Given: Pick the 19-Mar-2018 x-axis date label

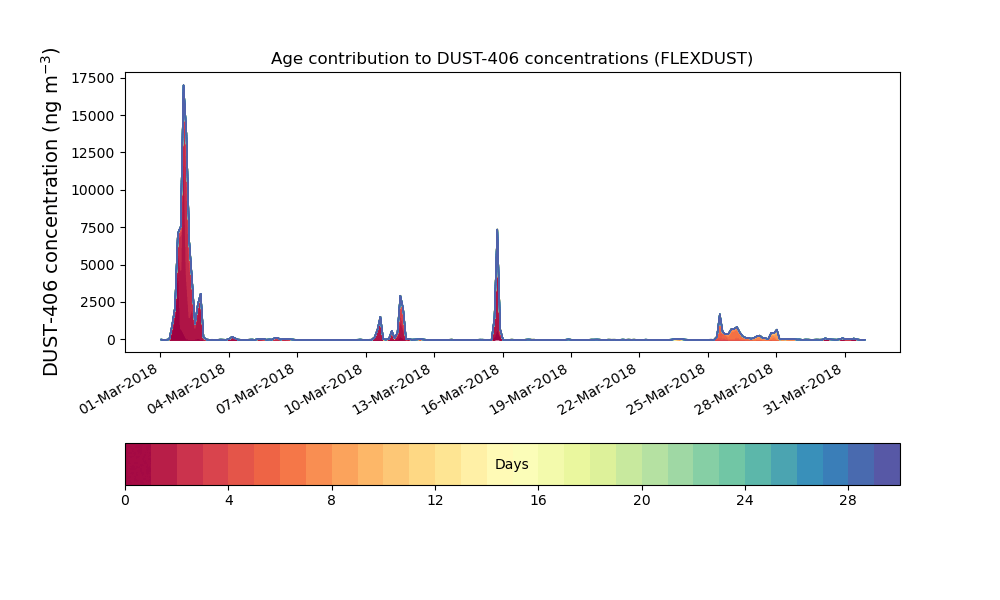Looking at the screenshot, I should (x=535, y=385).
